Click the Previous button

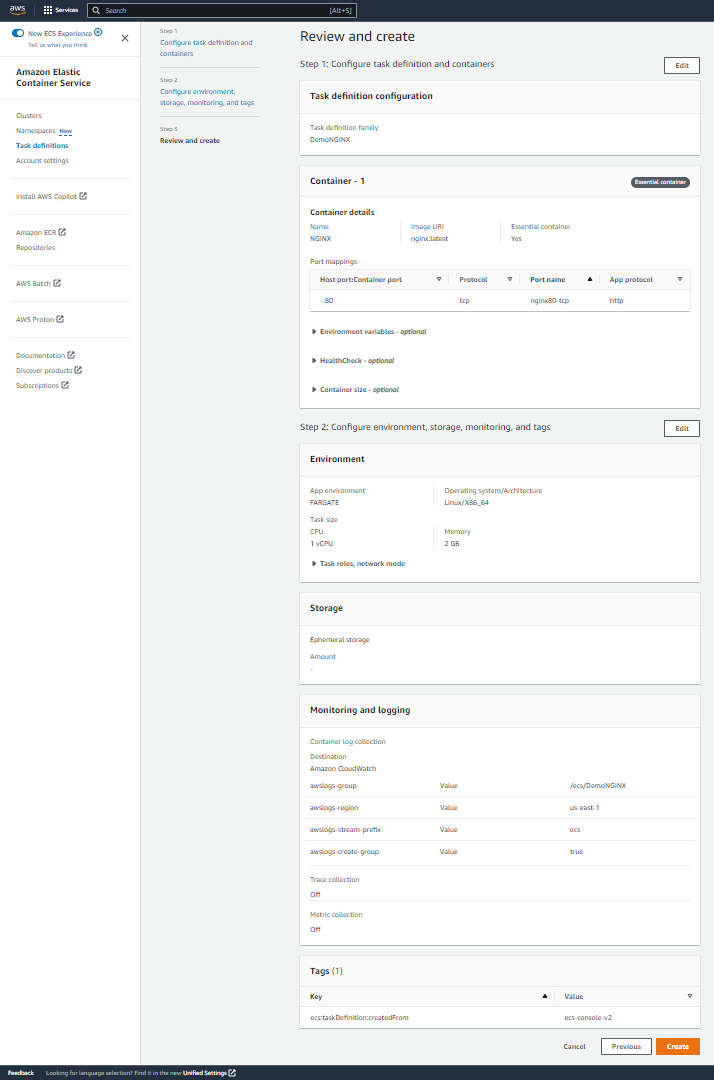click(626, 1046)
